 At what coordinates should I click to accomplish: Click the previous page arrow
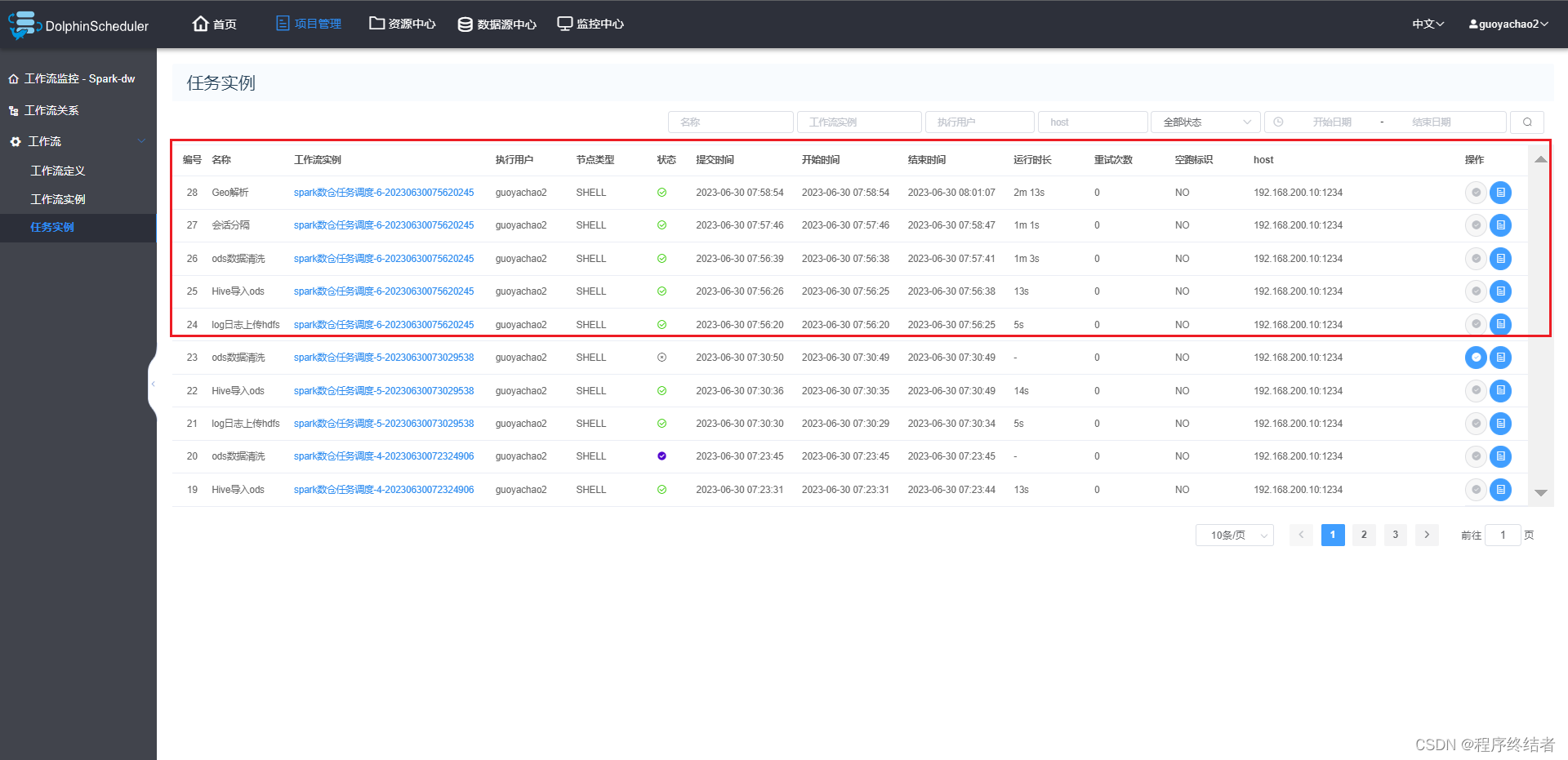pyautogui.click(x=1301, y=535)
